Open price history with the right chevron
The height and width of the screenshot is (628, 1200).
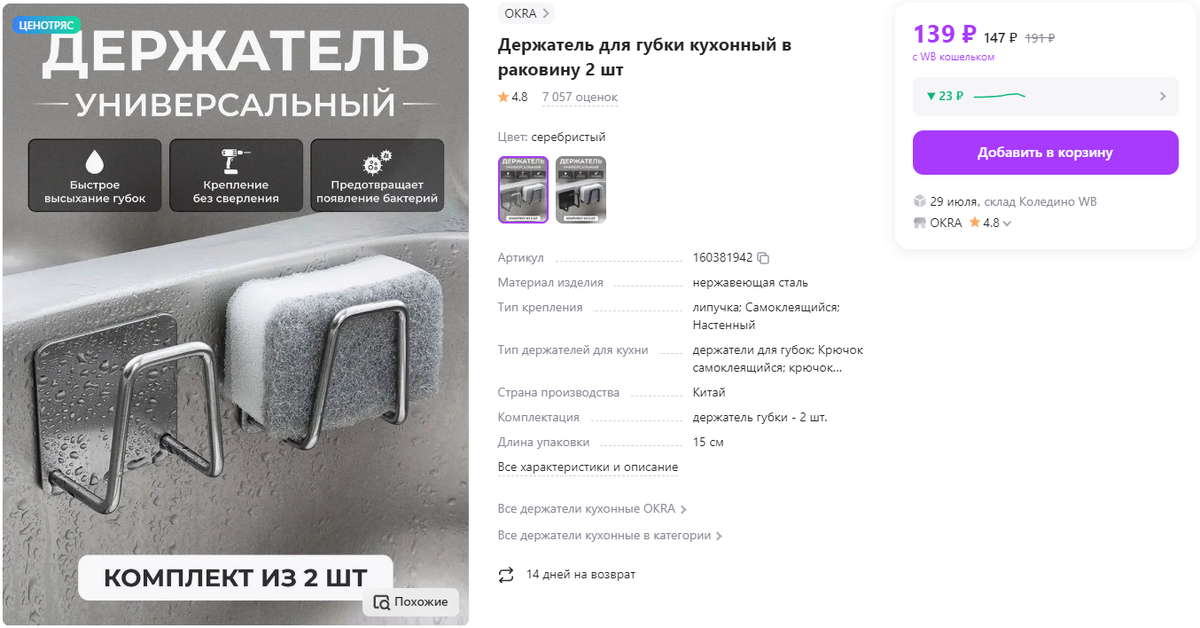point(1163,97)
